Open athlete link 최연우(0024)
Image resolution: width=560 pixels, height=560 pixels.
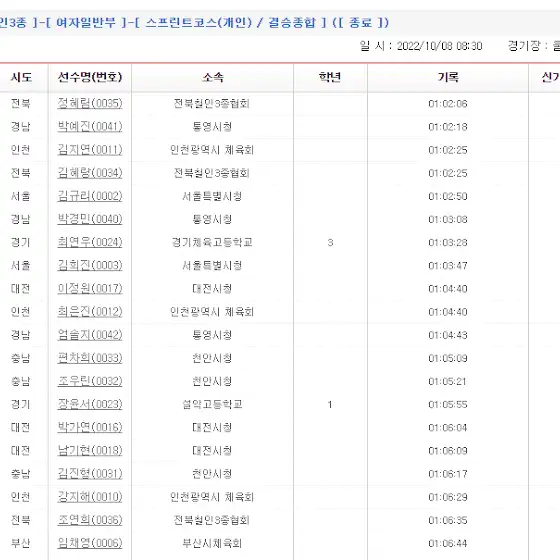pos(90,242)
